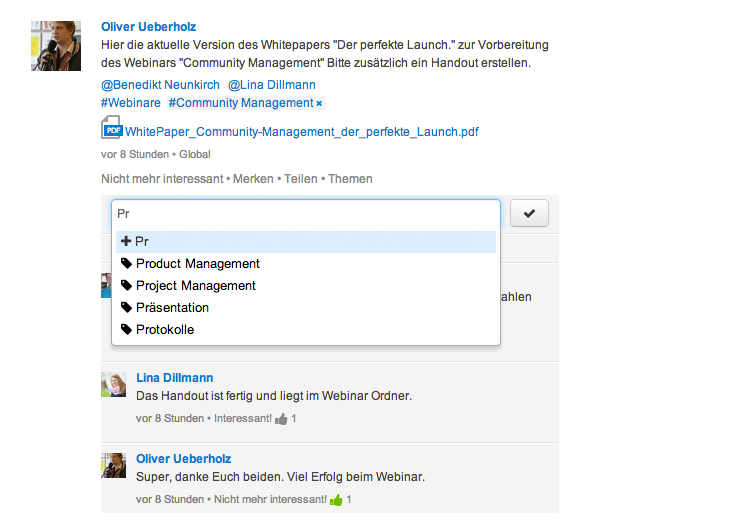Remove the Community Management tag
Screen dimensions: 750x528
point(319,104)
